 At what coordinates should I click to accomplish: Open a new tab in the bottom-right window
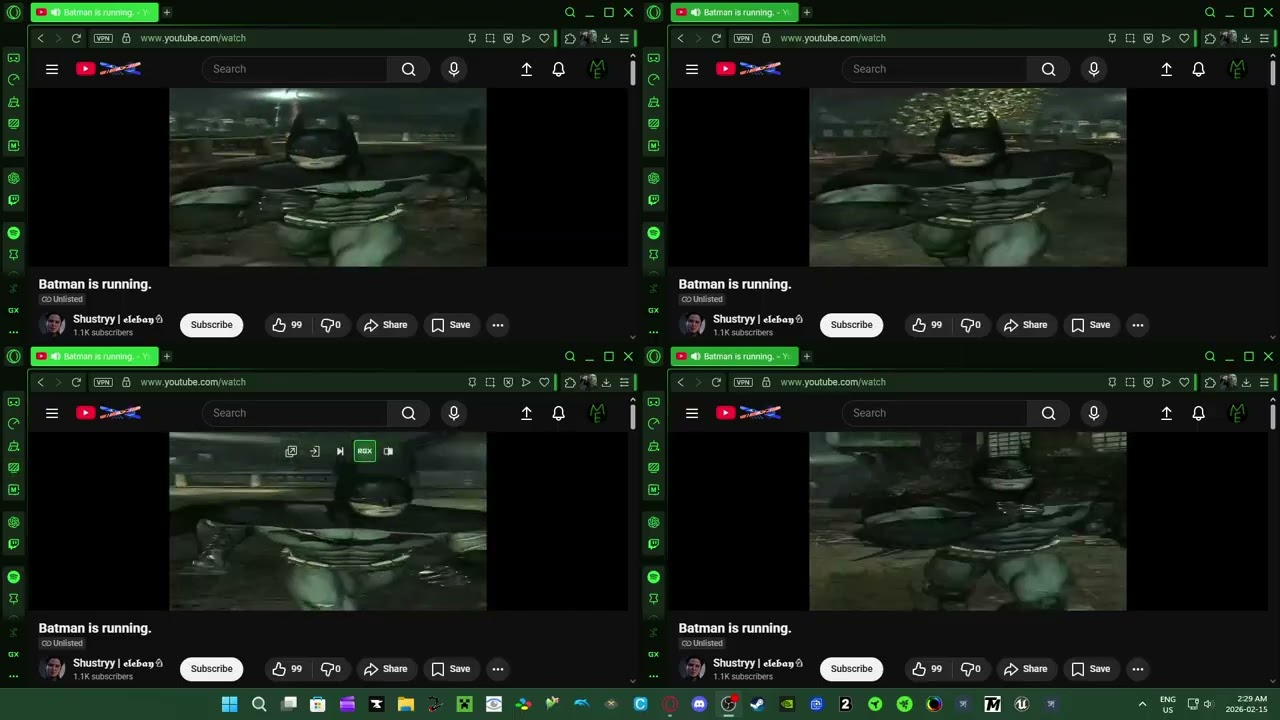point(807,356)
